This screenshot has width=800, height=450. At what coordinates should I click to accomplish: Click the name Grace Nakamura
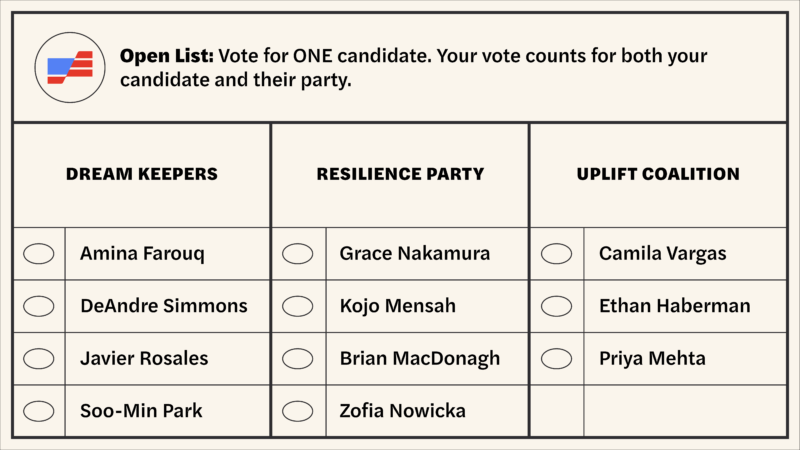point(415,254)
